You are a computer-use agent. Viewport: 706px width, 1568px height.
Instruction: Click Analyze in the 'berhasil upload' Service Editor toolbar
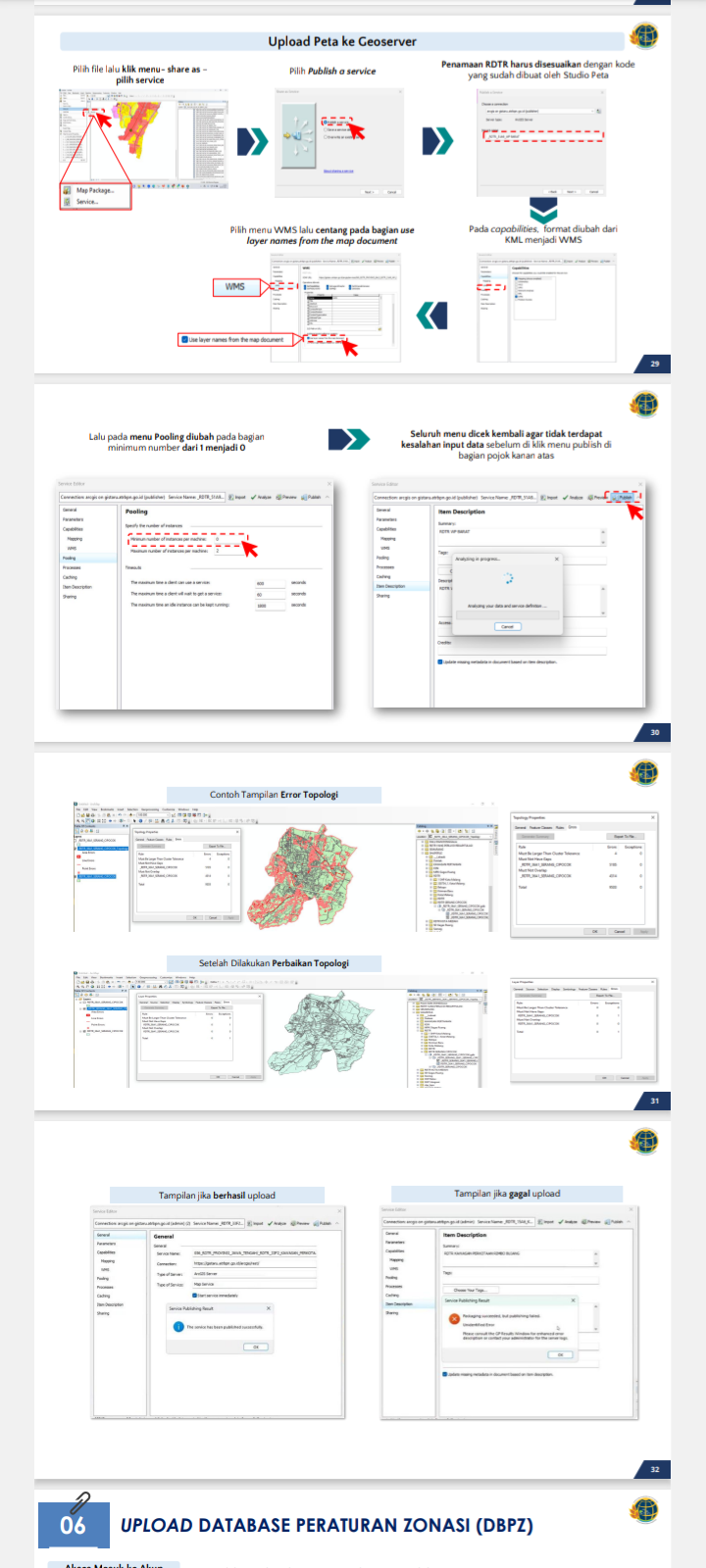click(276, 1223)
